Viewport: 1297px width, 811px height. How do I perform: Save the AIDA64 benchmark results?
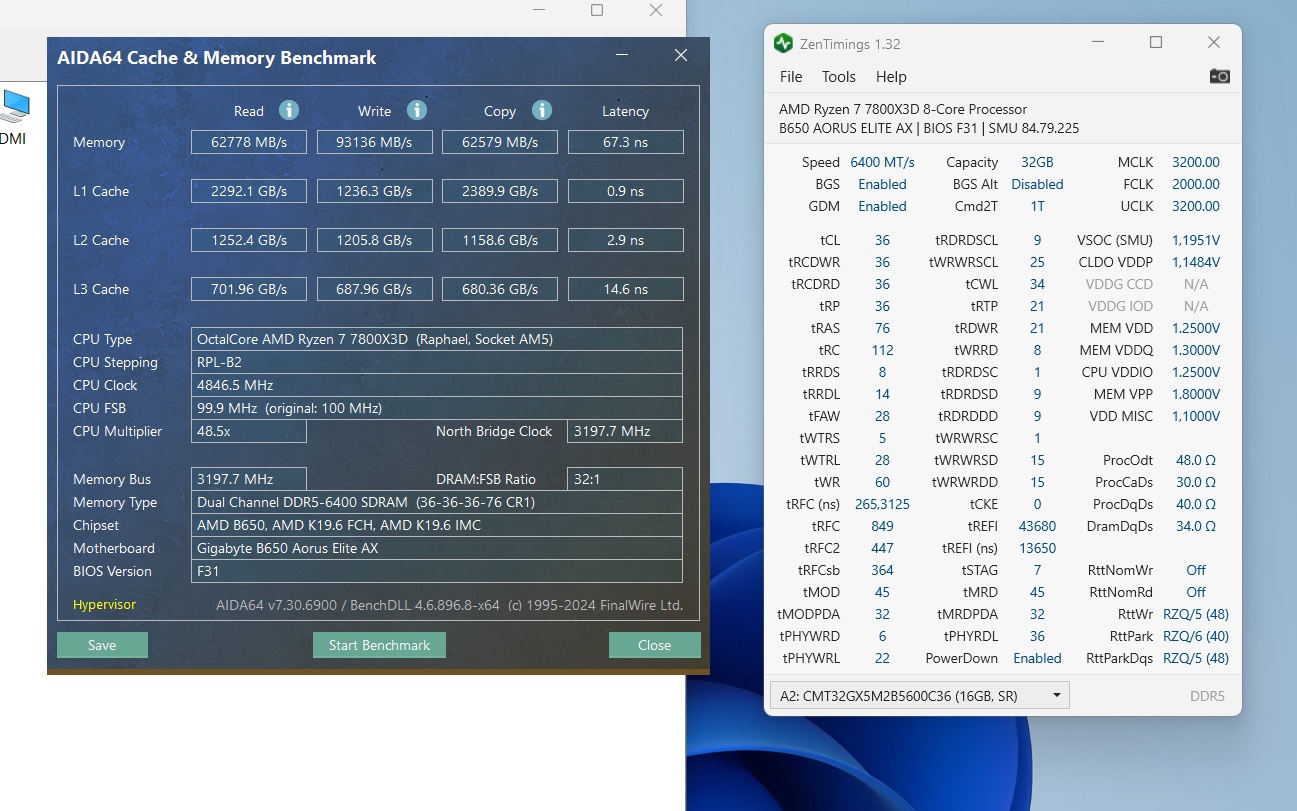[x=102, y=645]
